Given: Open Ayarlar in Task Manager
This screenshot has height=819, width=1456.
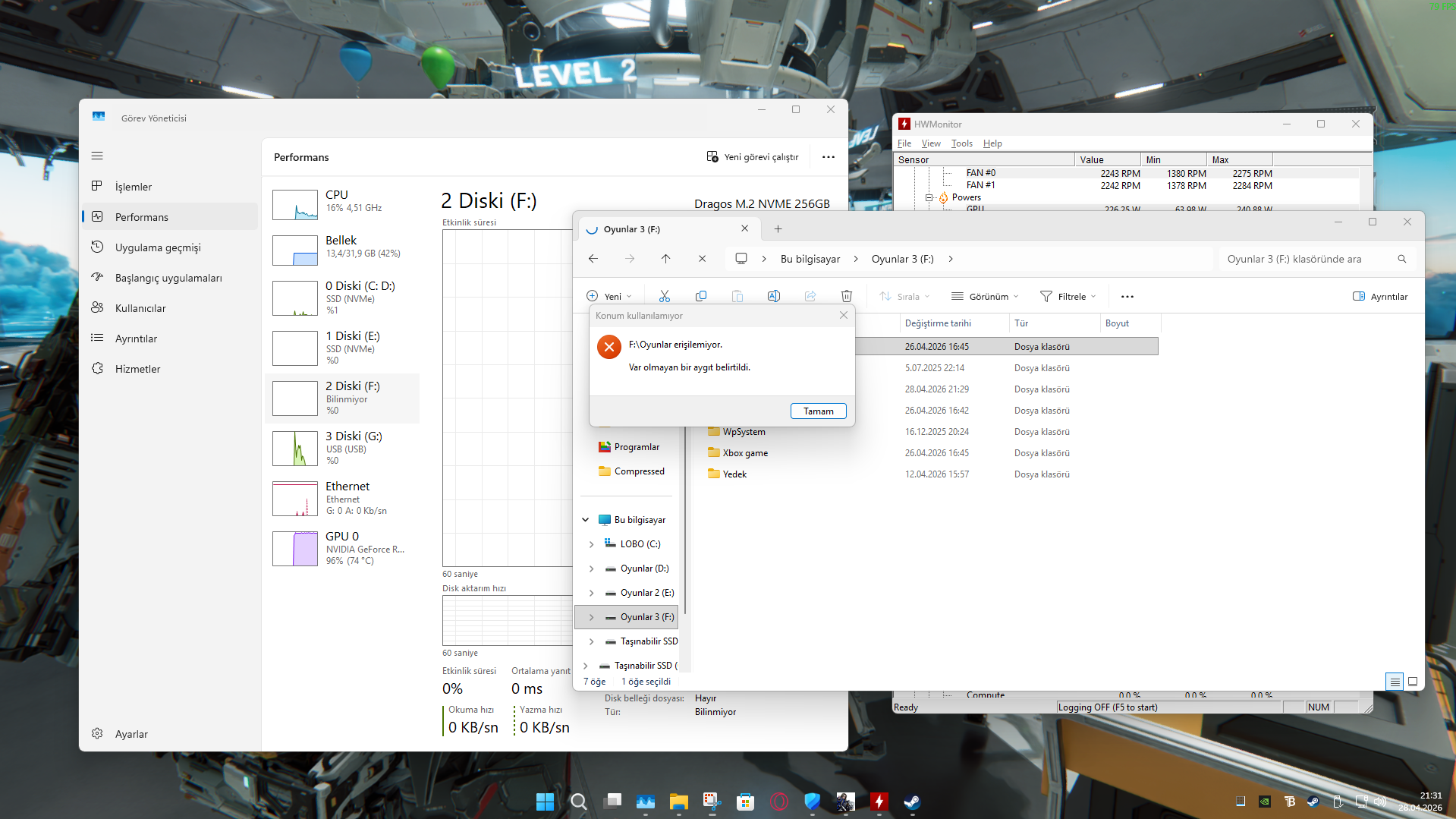Looking at the screenshot, I should pyautogui.click(x=170, y=733).
